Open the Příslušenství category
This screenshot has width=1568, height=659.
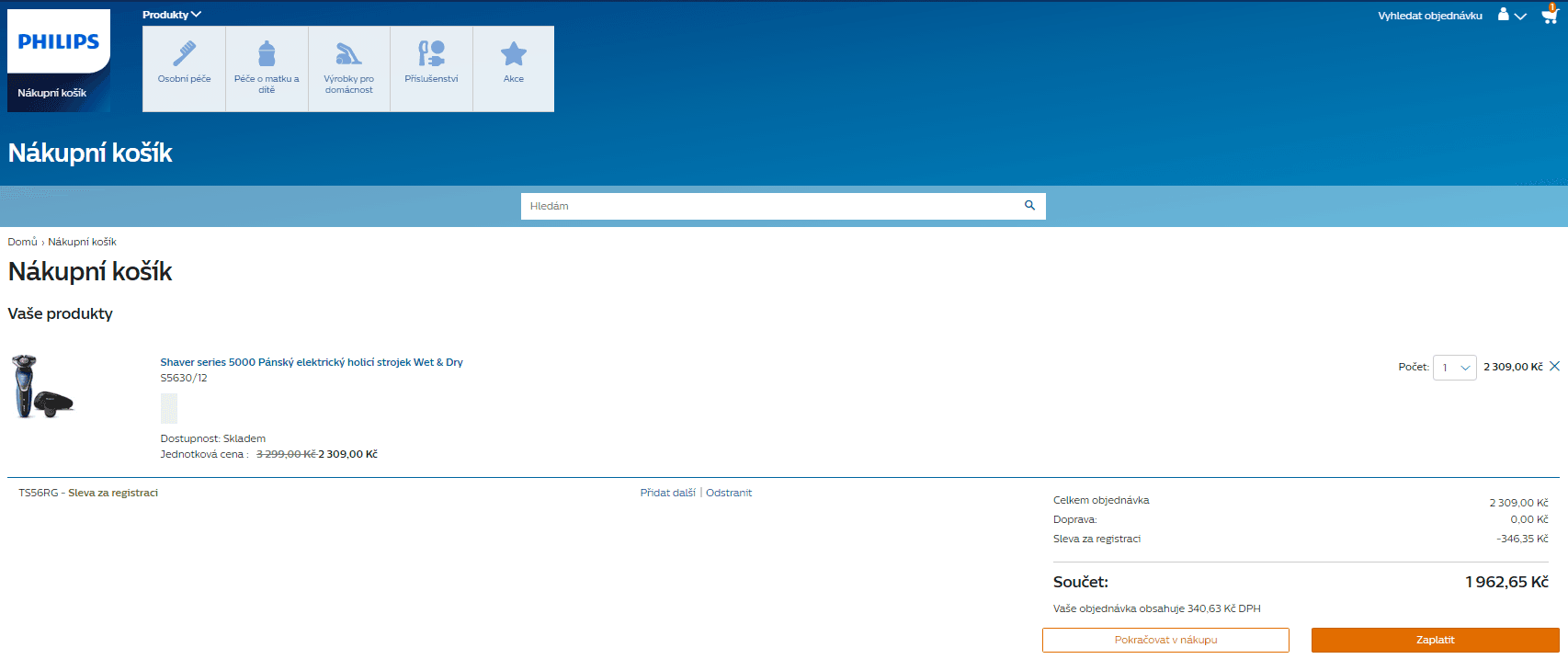431,69
